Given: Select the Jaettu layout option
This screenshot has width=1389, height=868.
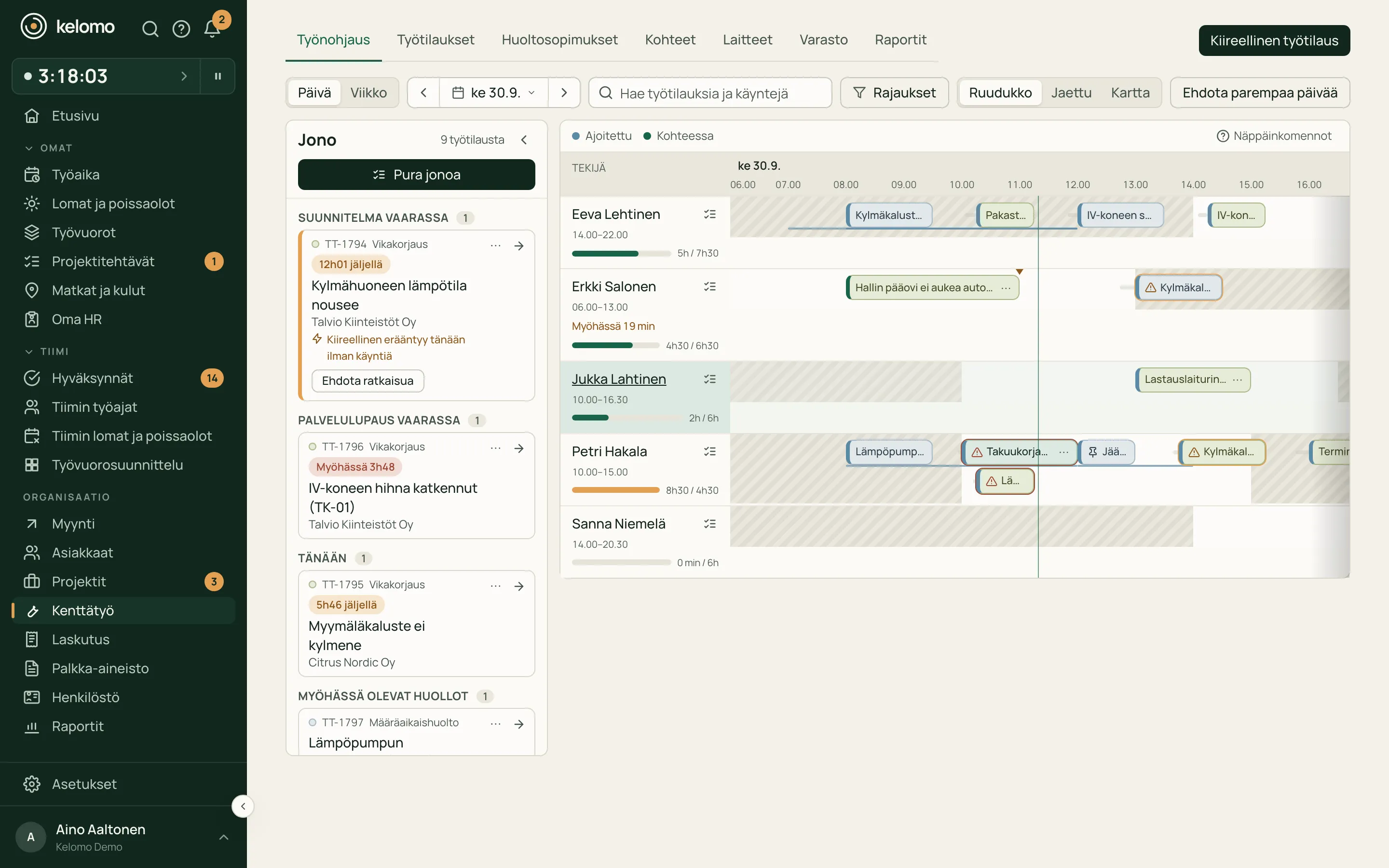Looking at the screenshot, I should click(x=1071, y=93).
